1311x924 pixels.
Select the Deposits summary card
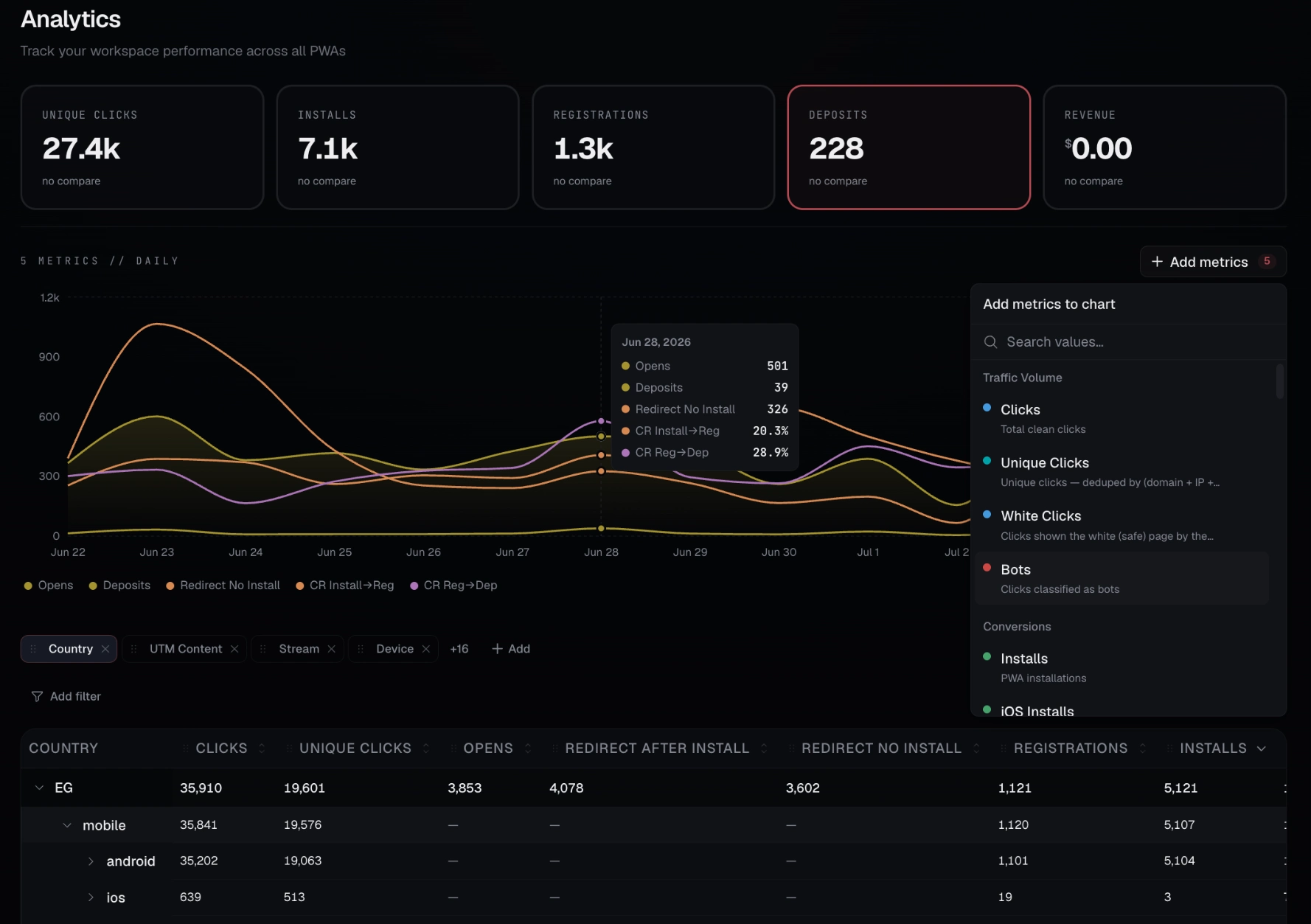[x=909, y=147]
